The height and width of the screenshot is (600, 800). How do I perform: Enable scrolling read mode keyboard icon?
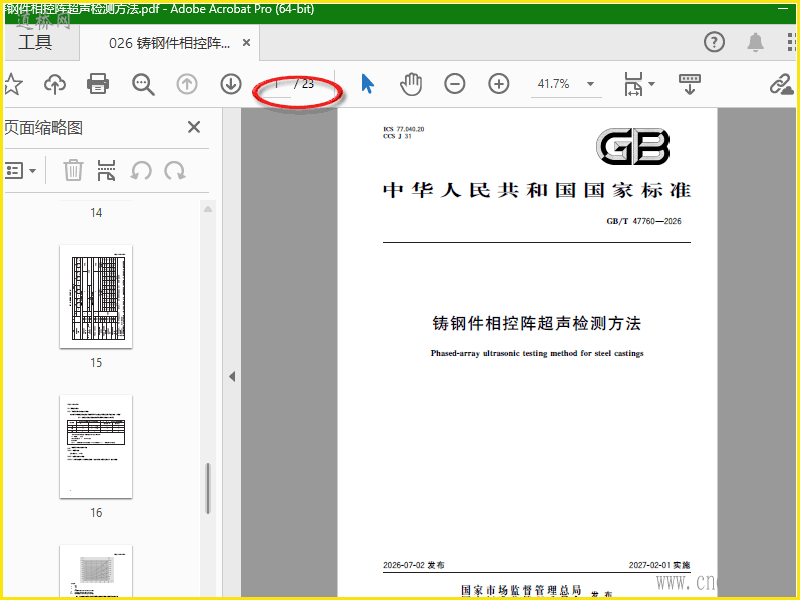click(690, 84)
